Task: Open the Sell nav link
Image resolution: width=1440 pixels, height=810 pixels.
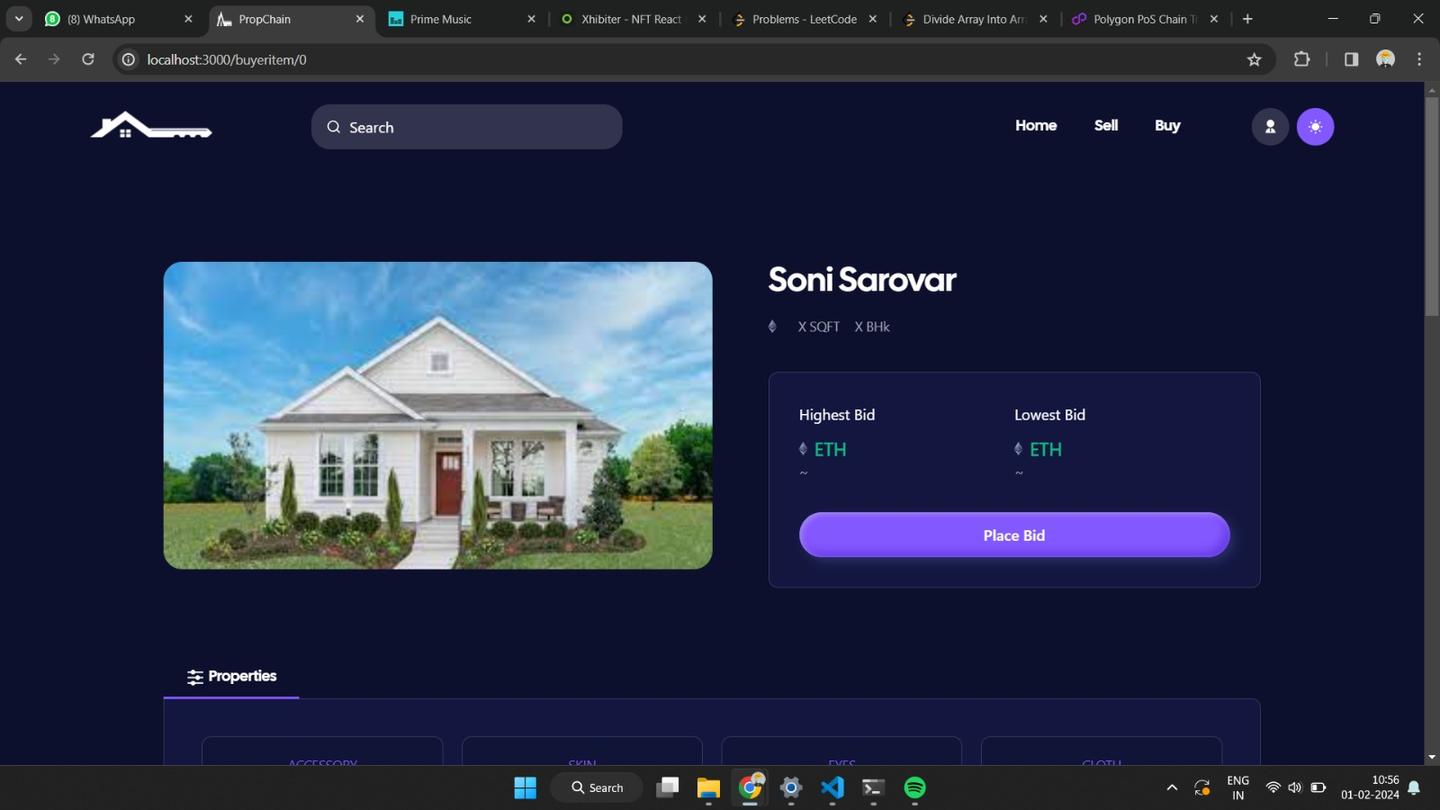Action: [1106, 125]
